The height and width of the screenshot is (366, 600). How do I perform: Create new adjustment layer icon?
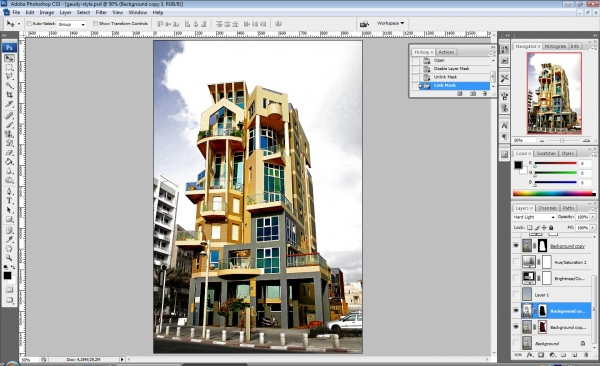point(552,355)
